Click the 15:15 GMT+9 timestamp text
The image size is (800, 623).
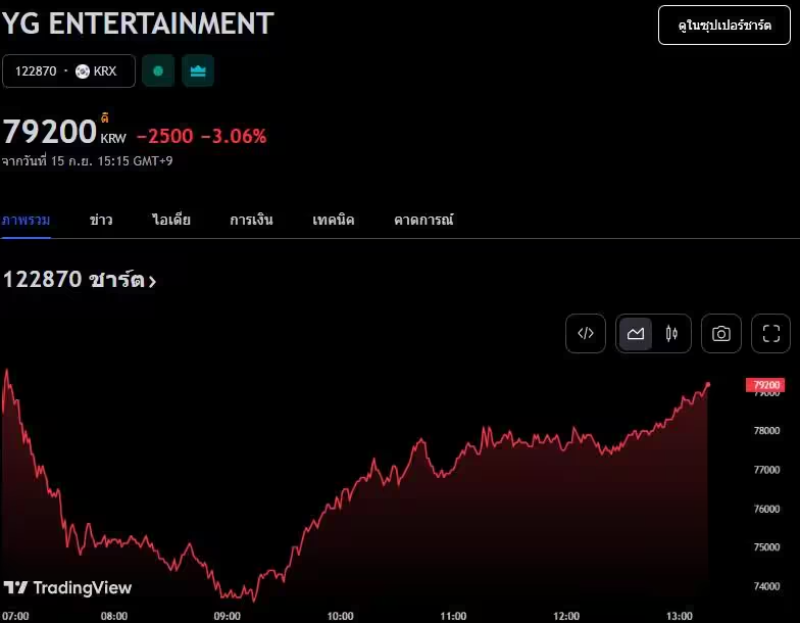coord(135,161)
